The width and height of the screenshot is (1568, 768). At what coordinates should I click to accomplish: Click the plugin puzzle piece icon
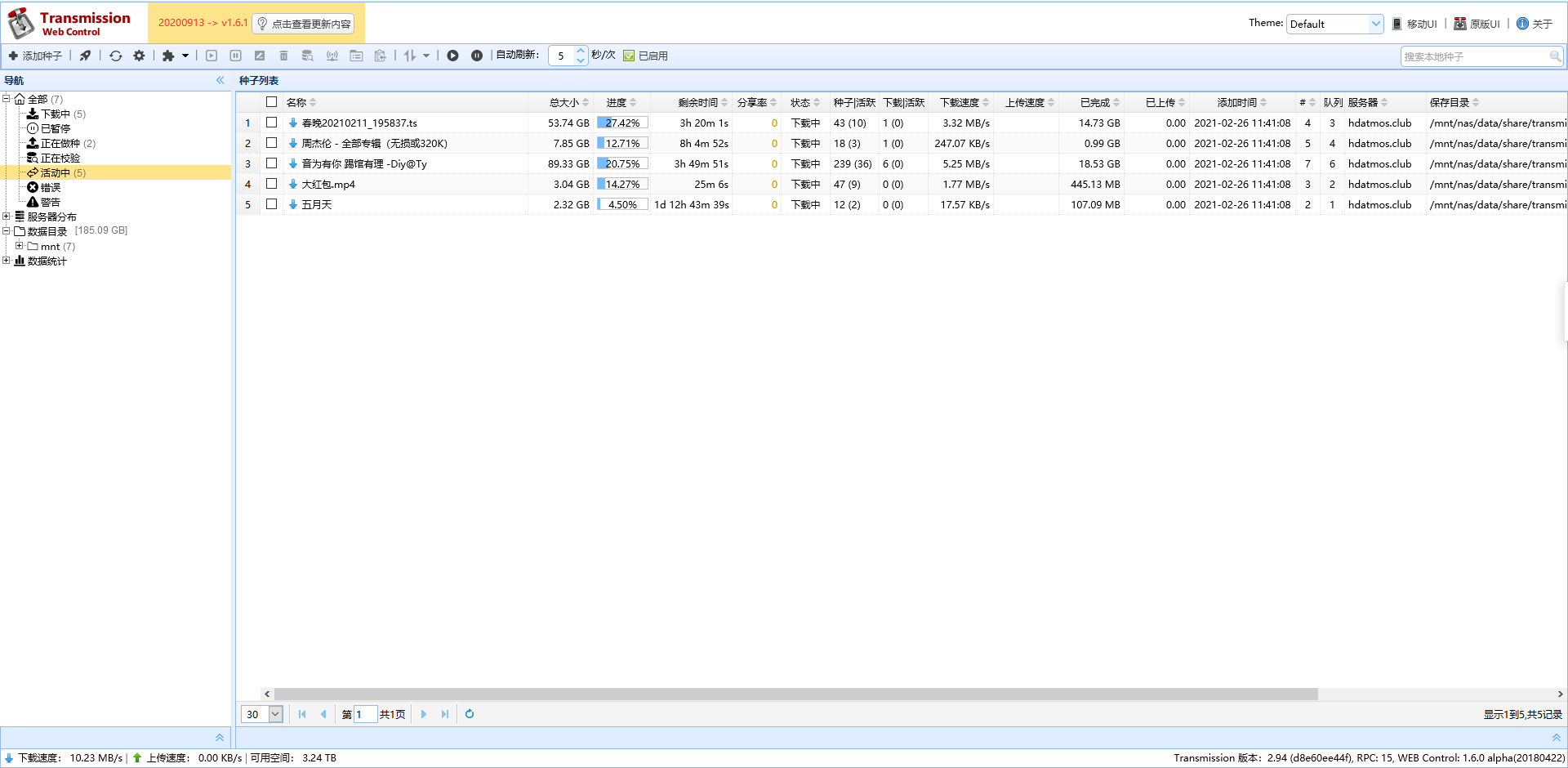coord(168,56)
